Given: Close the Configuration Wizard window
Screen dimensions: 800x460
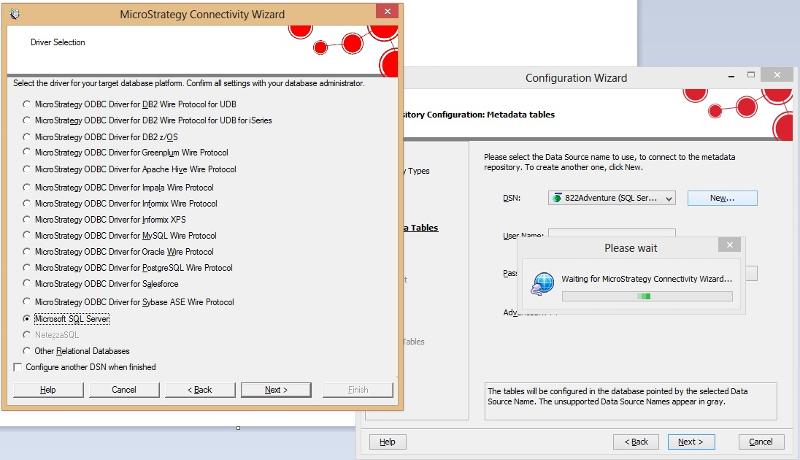Looking at the screenshot, I should tap(777, 75).
